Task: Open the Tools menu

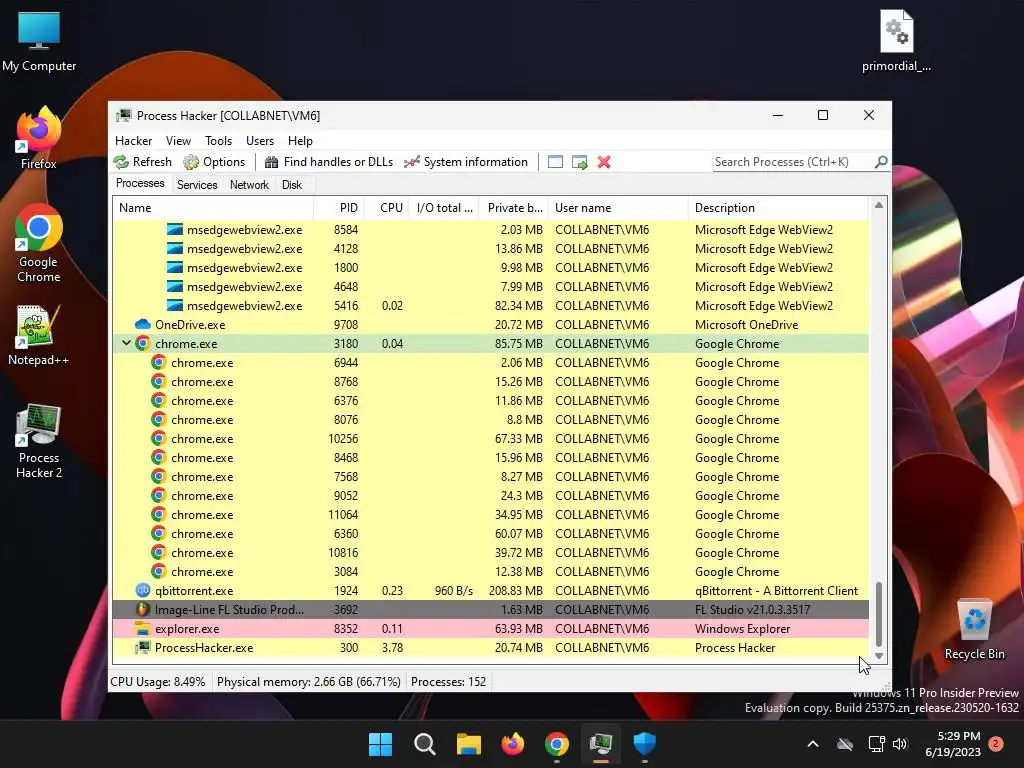Action: [218, 141]
